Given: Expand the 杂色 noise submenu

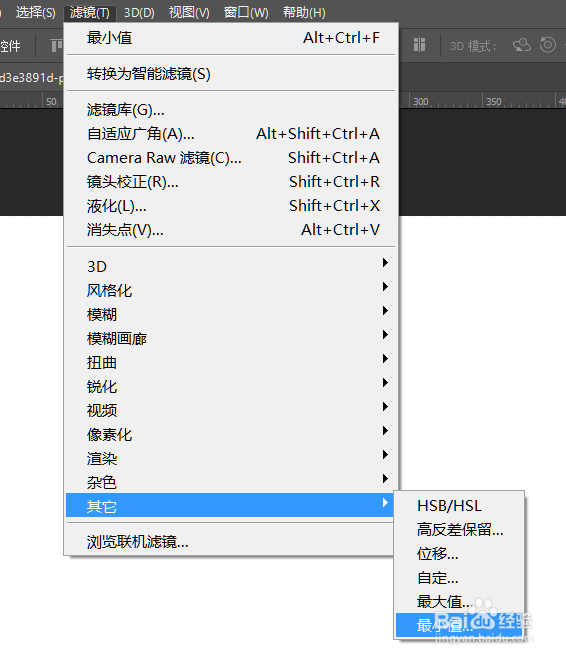Looking at the screenshot, I should (x=231, y=482).
